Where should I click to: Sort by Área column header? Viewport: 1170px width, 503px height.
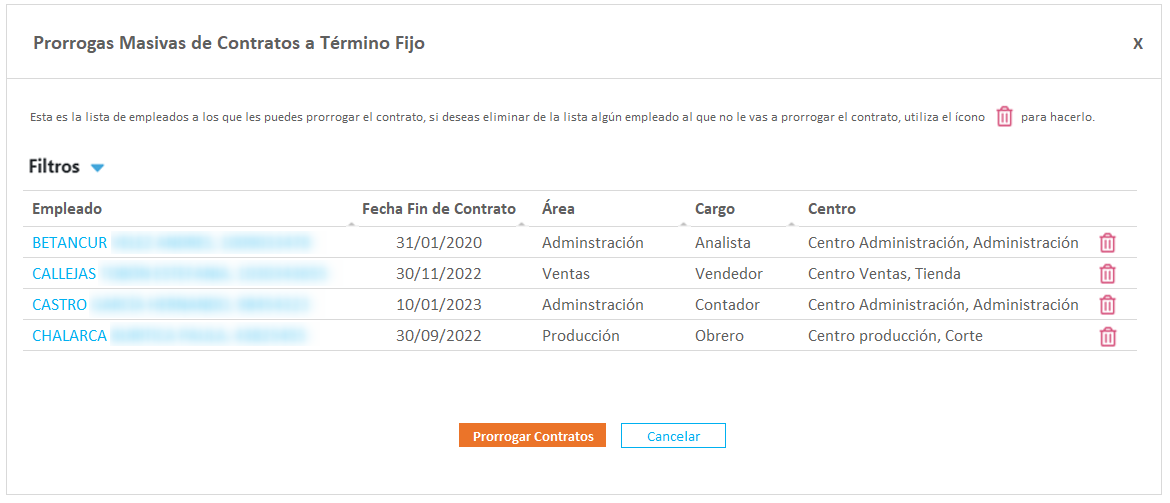(558, 209)
